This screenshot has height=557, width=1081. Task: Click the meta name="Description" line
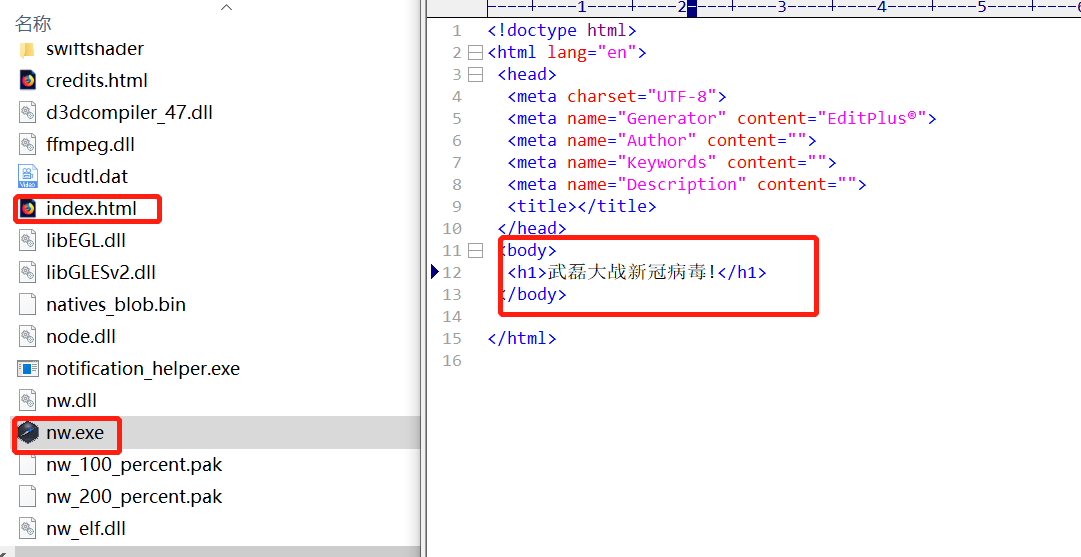coord(687,185)
